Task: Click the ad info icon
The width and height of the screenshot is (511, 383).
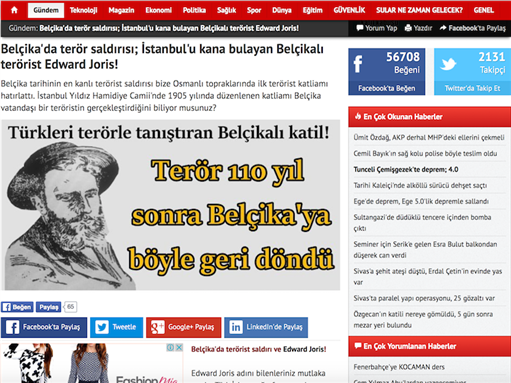Action: pyautogui.click(x=170, y=347)
